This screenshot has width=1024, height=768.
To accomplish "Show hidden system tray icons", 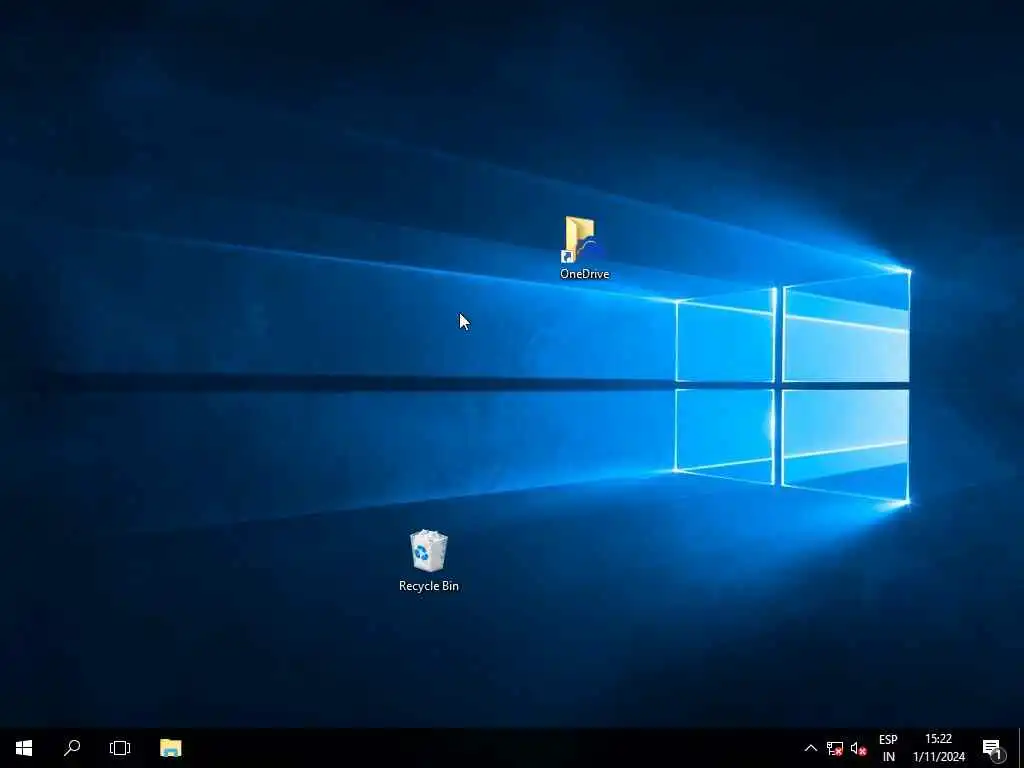I will (x=810, y=748).
